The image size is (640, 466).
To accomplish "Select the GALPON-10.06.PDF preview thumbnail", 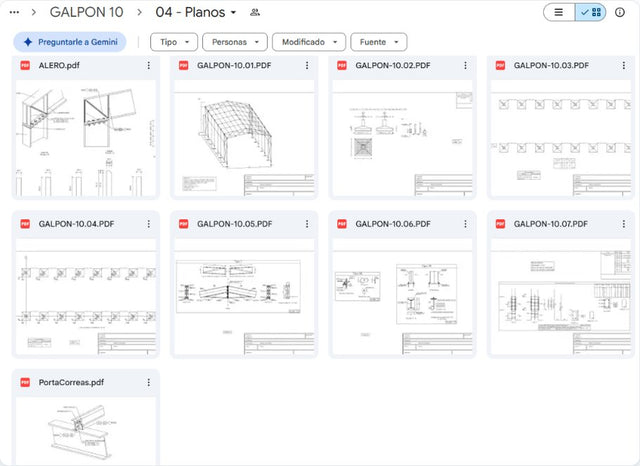I will pos(402,297).
